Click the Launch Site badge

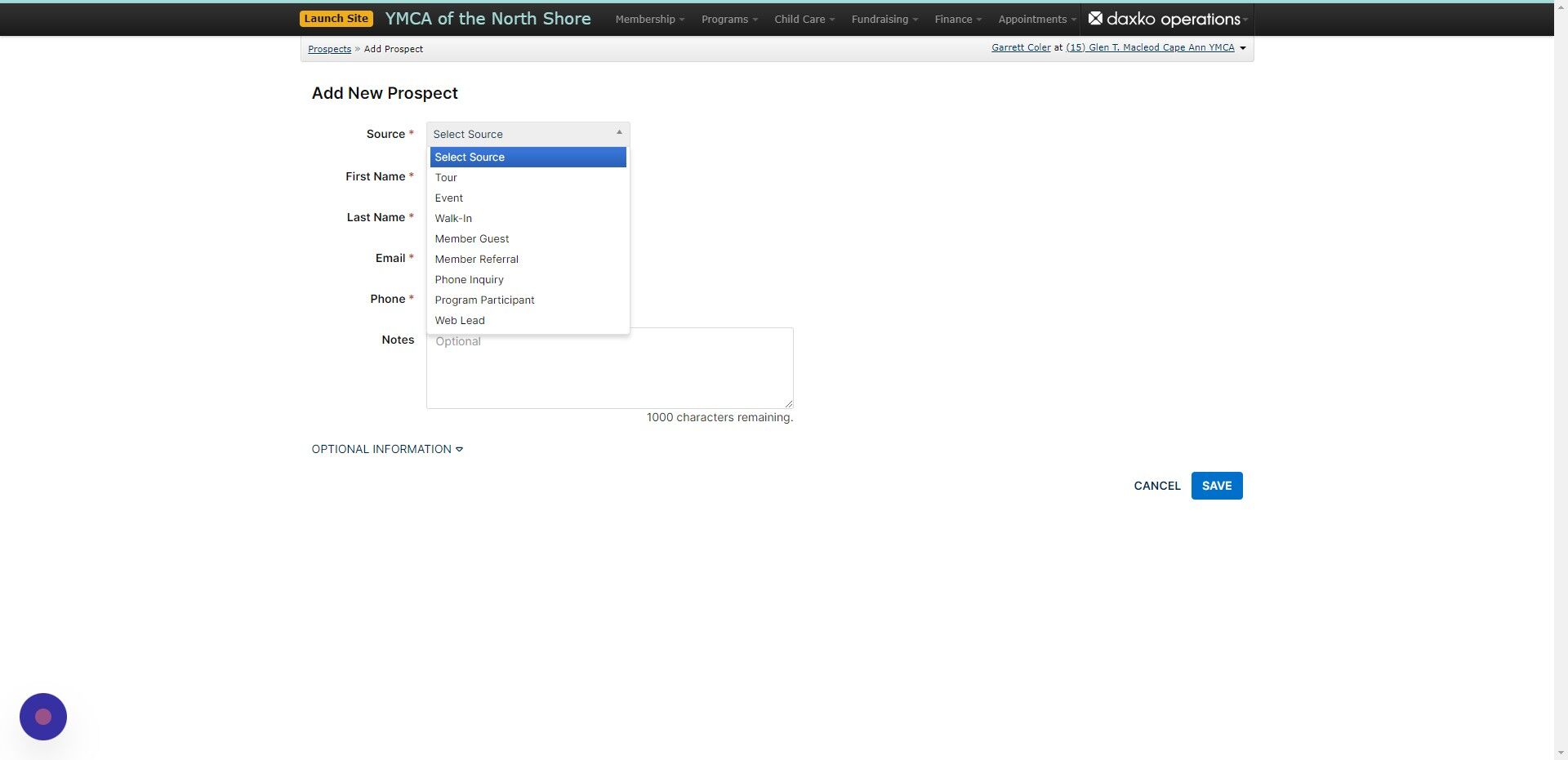click(x=336, y=17)
